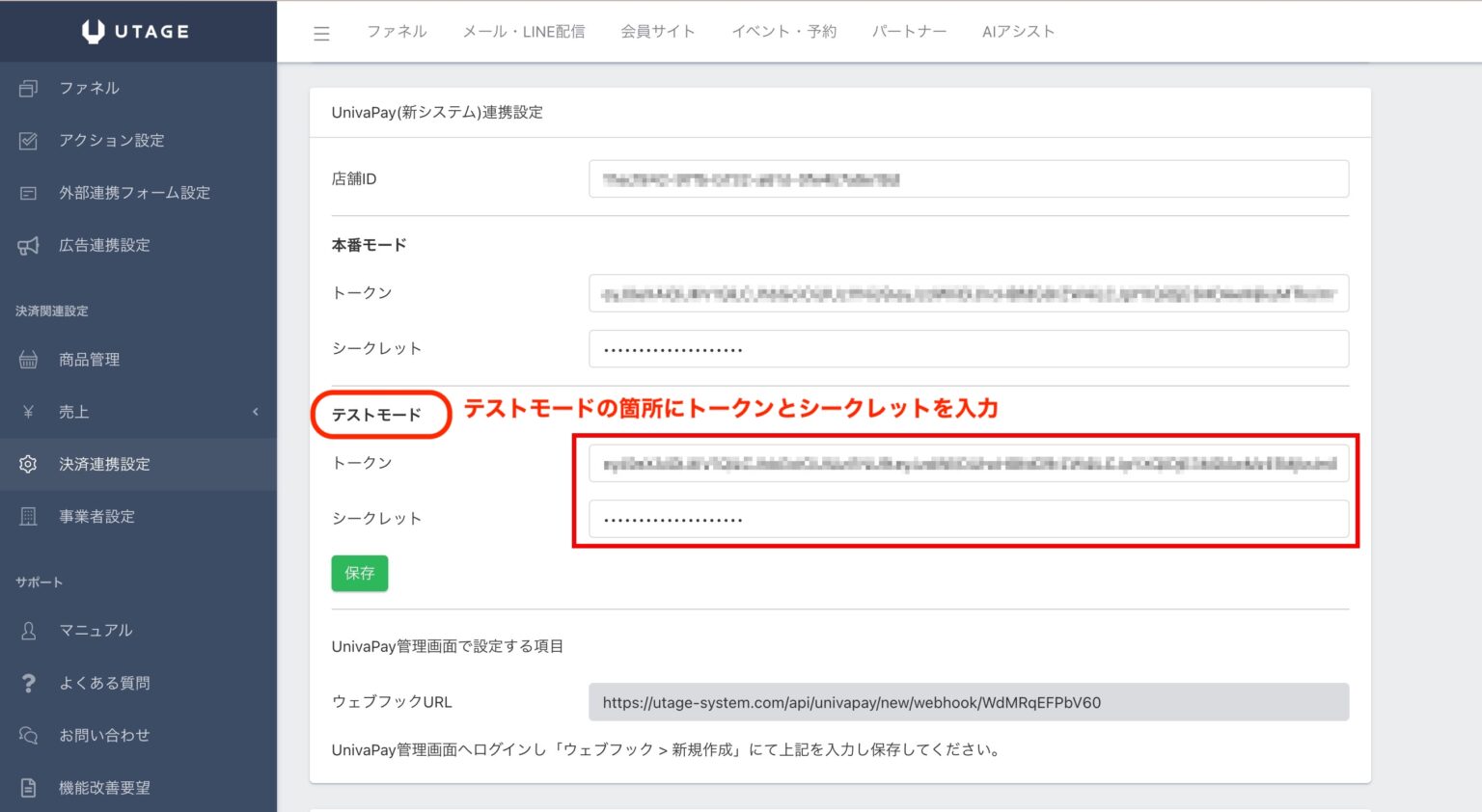The image size is (1482, 812).
Task: Select the 店舗ID field
Action: (968, 178)
